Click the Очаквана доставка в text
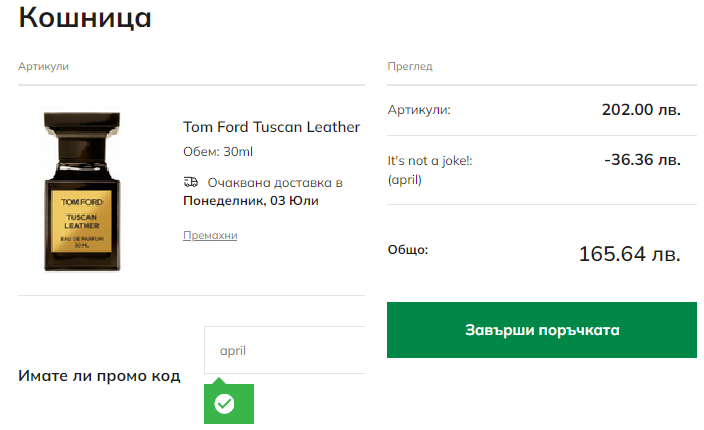 275,183
